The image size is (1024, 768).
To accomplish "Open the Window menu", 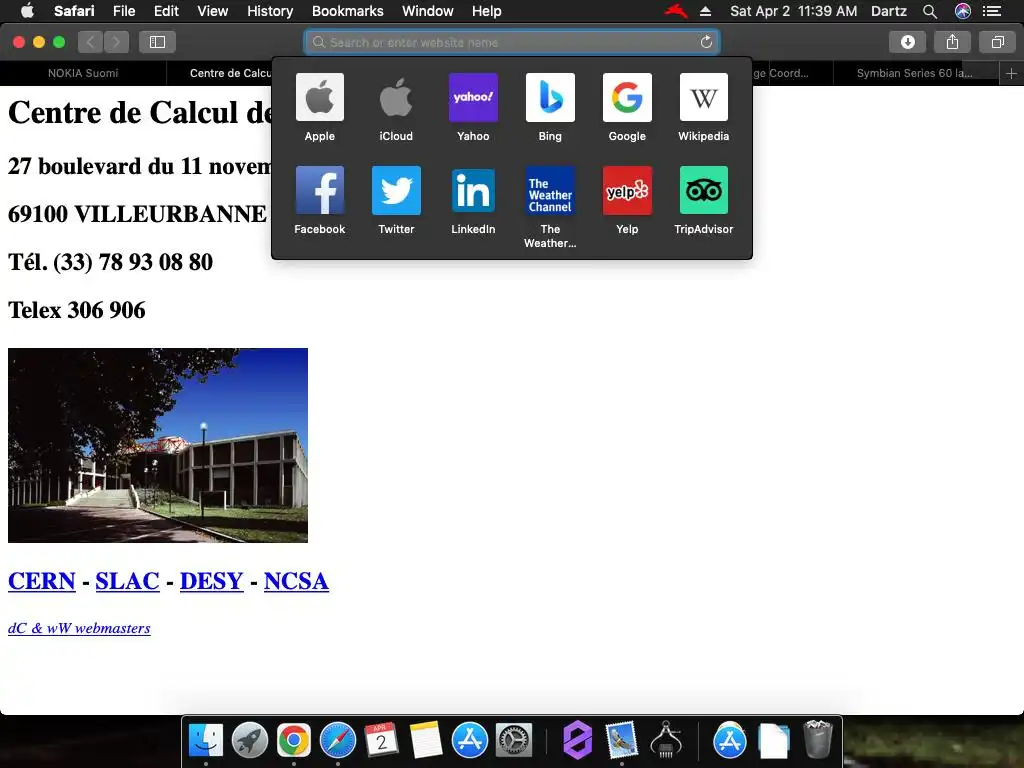I will point(427,11).
